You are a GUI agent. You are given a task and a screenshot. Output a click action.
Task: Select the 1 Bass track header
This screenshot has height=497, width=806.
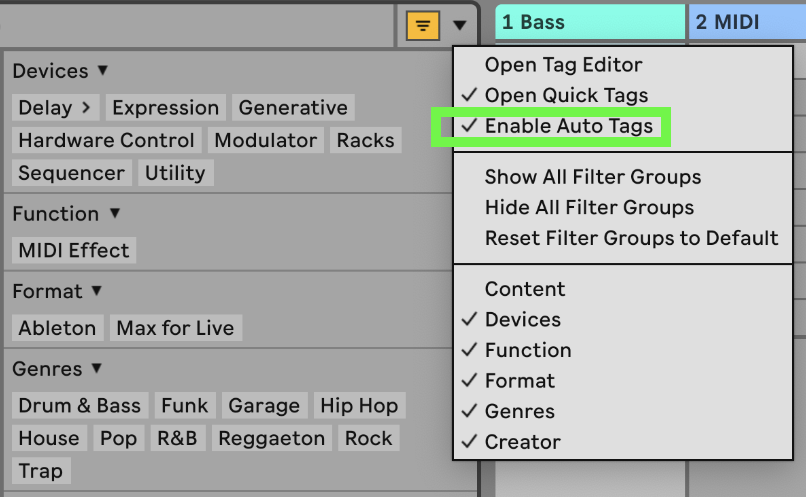(x=590, y=22)
